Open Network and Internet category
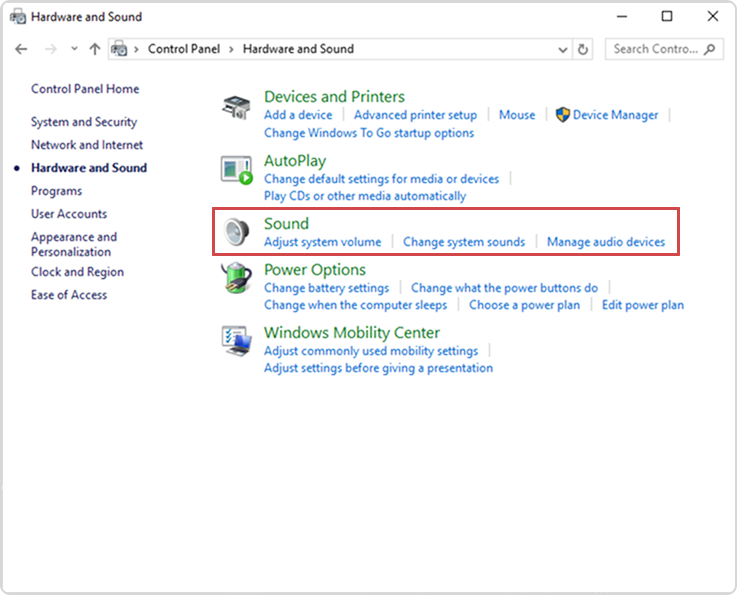The height and width of the screenshot is (595, 737). 87,145
